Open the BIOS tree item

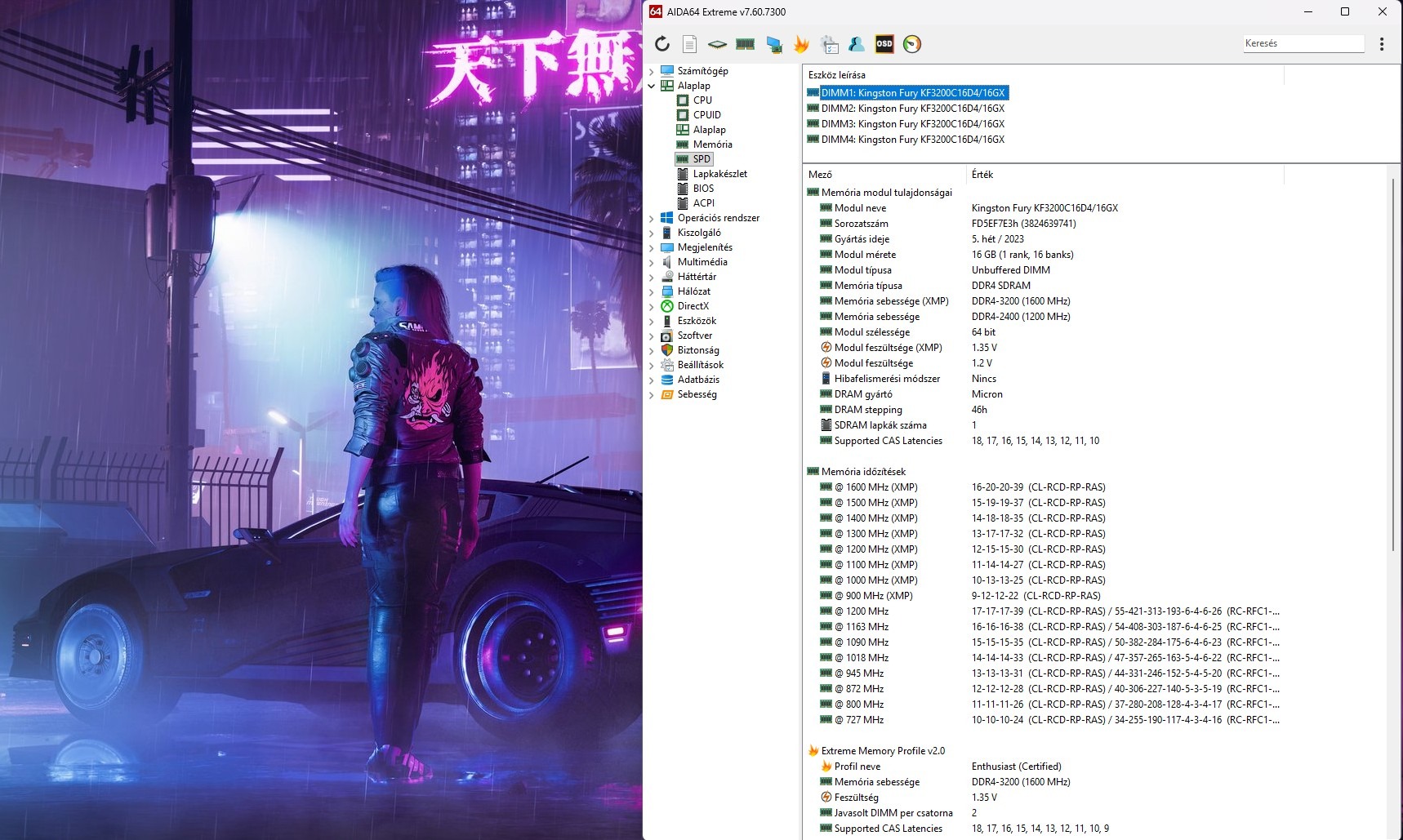(x=703, y=189)
